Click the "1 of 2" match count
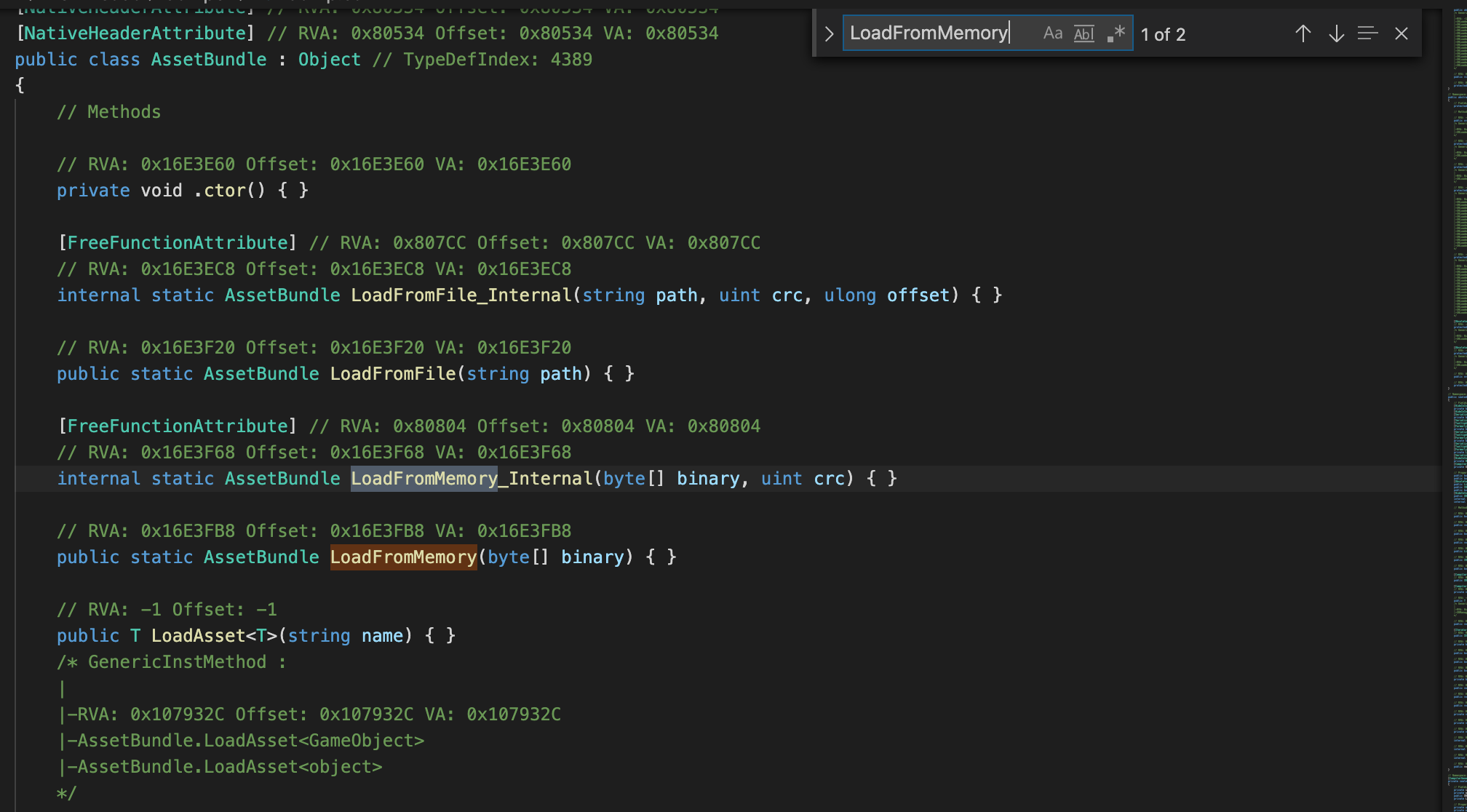This screenshot has width=1467, height=812. 1163,34
